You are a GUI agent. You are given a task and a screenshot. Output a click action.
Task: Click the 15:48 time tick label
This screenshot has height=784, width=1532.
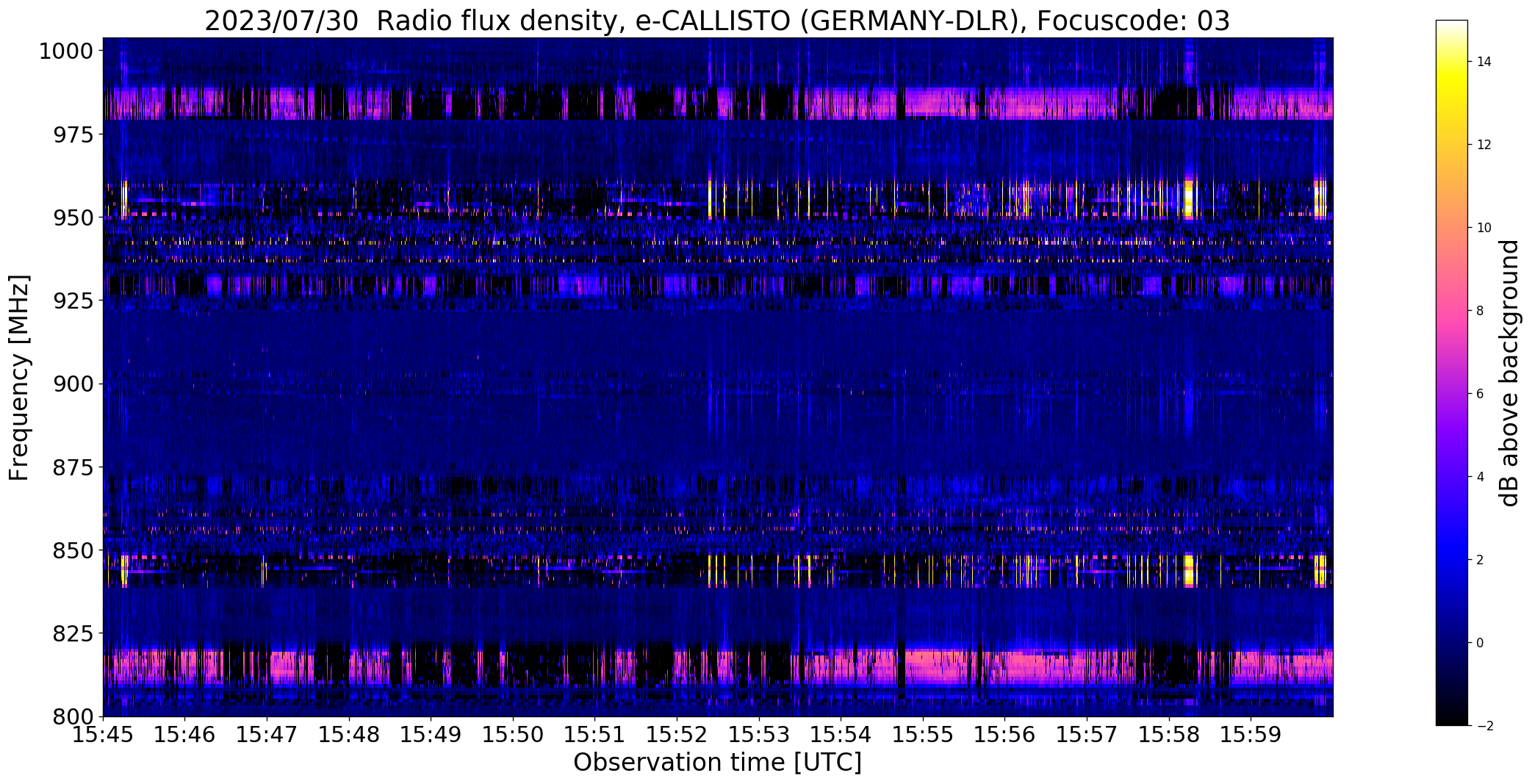pyautogui.click(x=349, y=734)
